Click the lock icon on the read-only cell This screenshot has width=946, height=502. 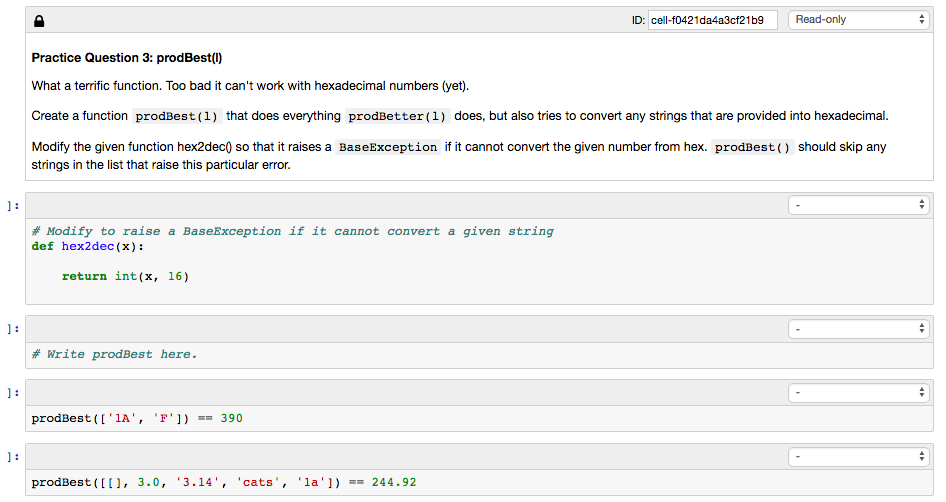pyautogui.click(x=39, y=21)
